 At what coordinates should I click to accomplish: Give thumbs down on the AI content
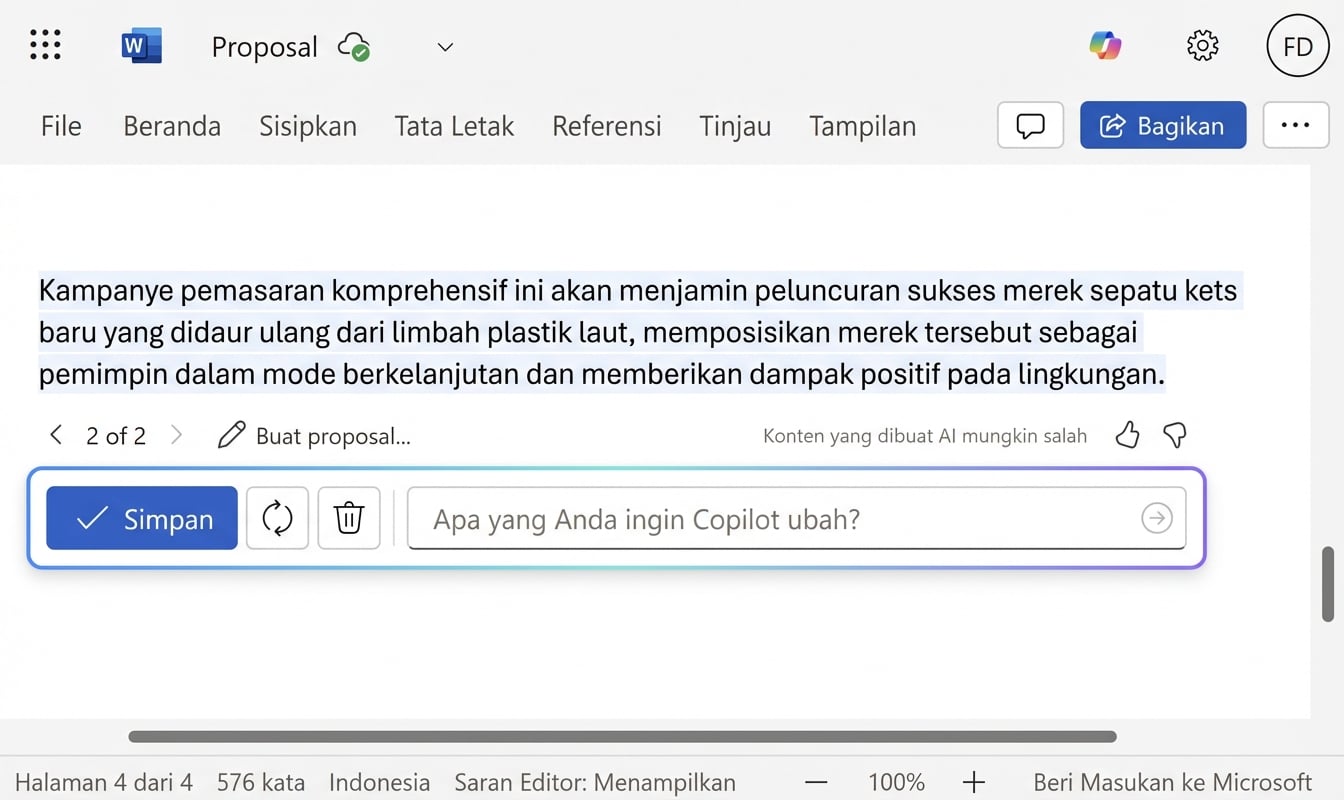point(1174,435)
